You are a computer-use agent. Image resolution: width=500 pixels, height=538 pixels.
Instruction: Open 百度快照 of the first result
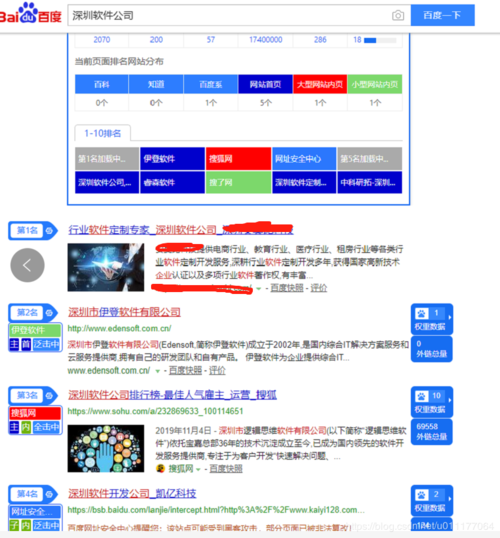coord(287,288)
